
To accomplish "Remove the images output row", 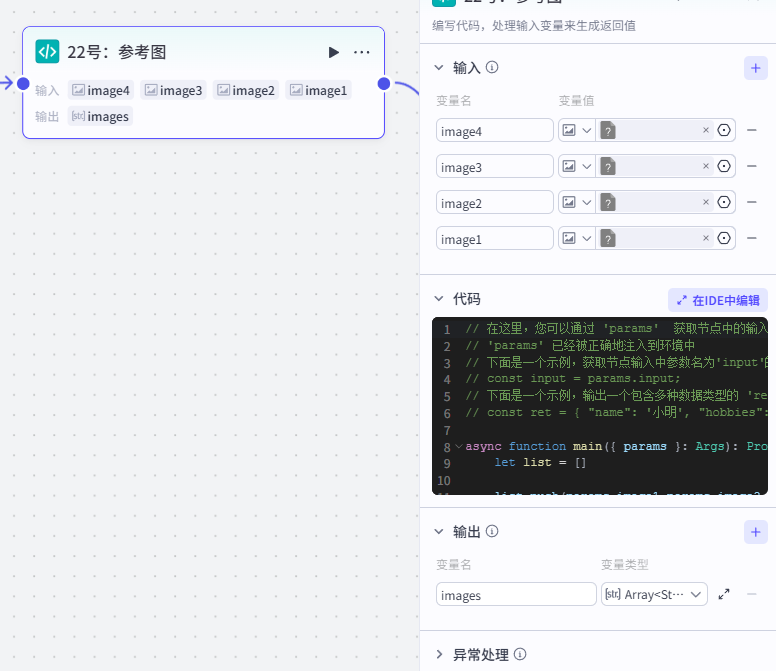I will (x=751, y=594).
